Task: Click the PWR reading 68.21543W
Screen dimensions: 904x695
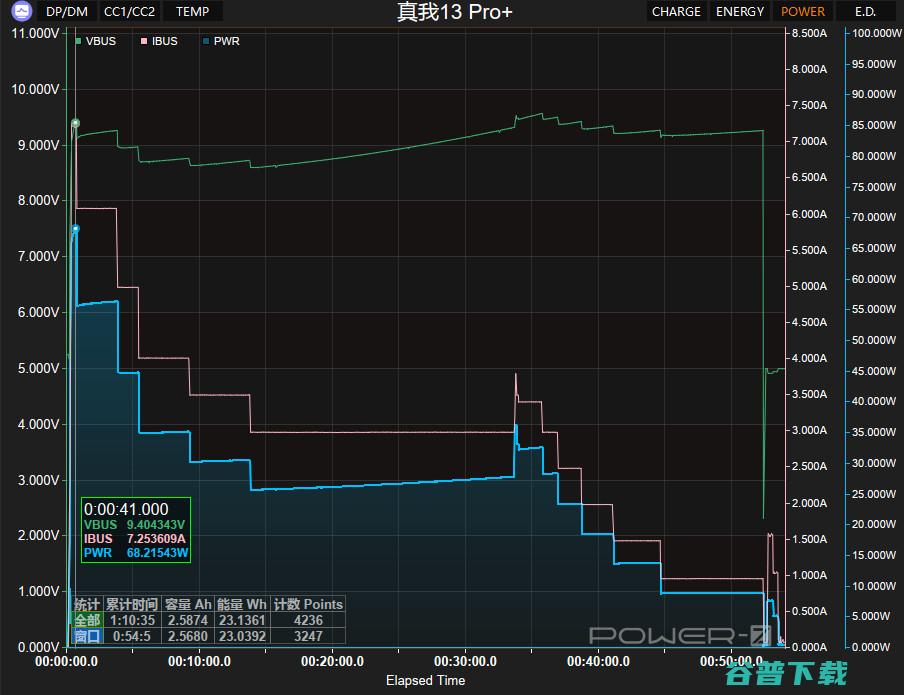Action: 157,553
